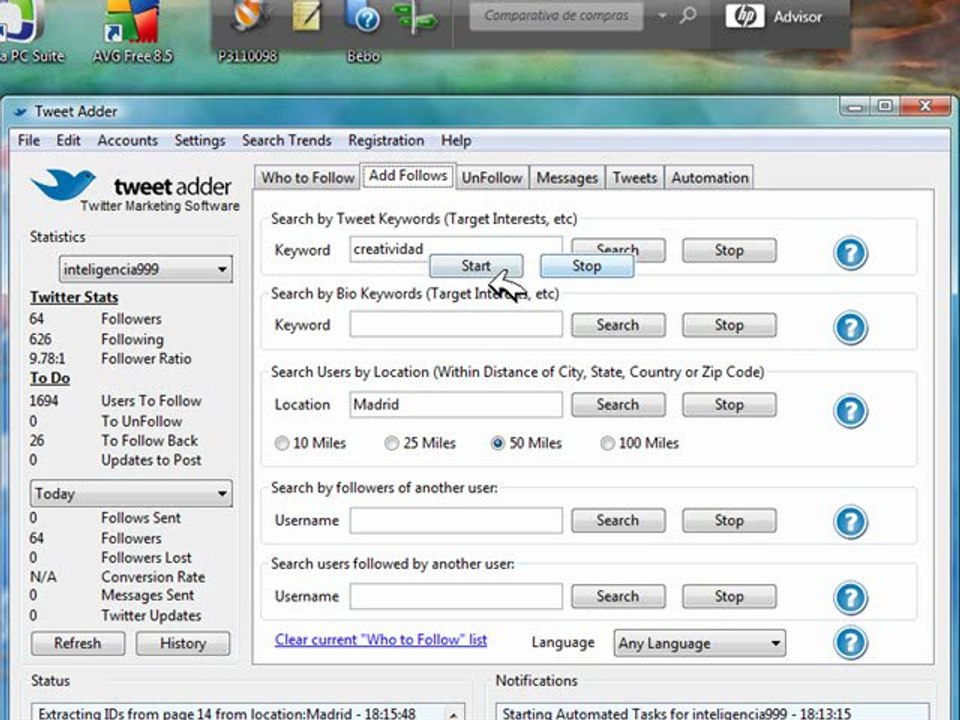
Task: Open the Any Language dropdown
Action: (x=700, y=643)
